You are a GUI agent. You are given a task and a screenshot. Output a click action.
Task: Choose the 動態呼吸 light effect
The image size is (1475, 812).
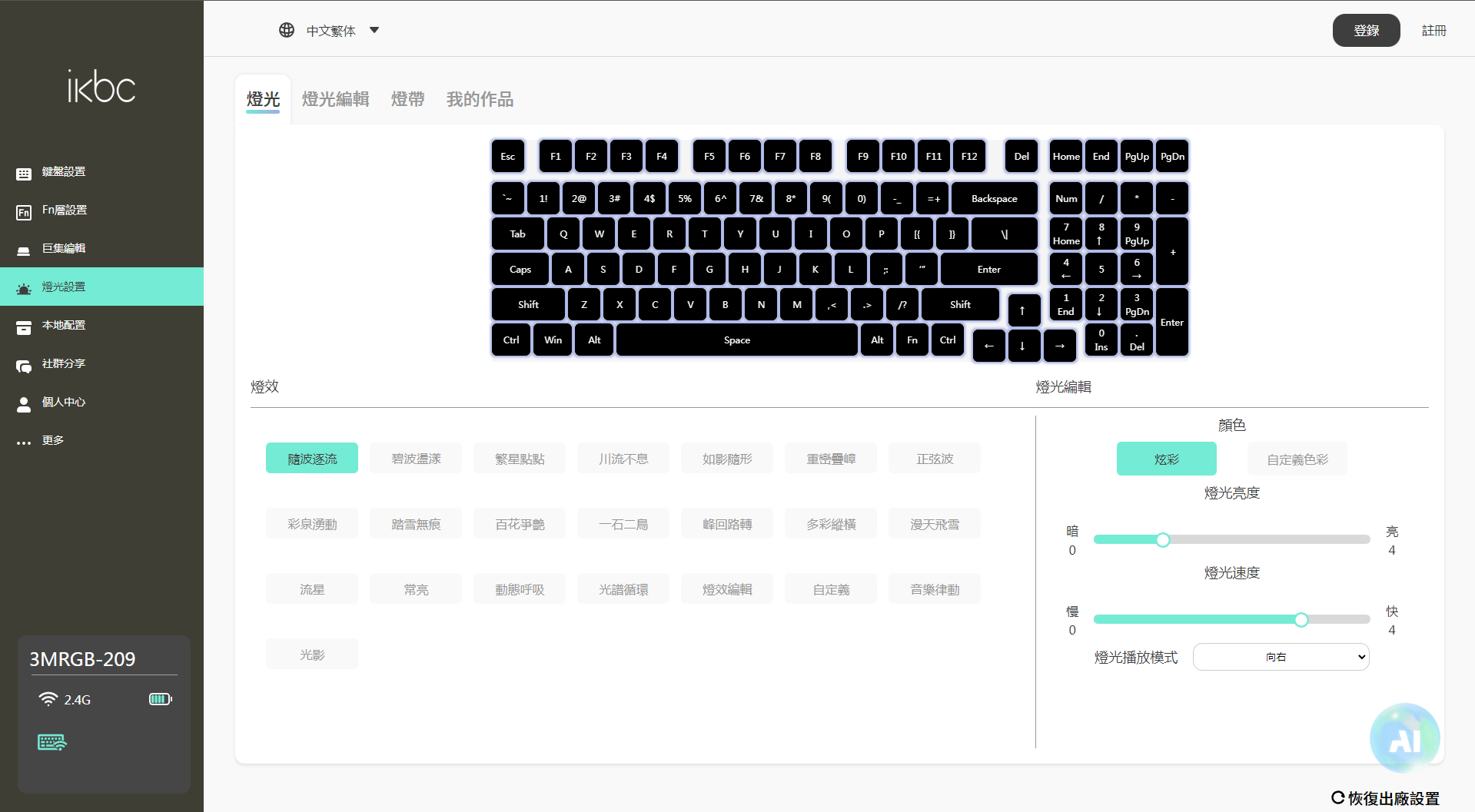(520, 589)
